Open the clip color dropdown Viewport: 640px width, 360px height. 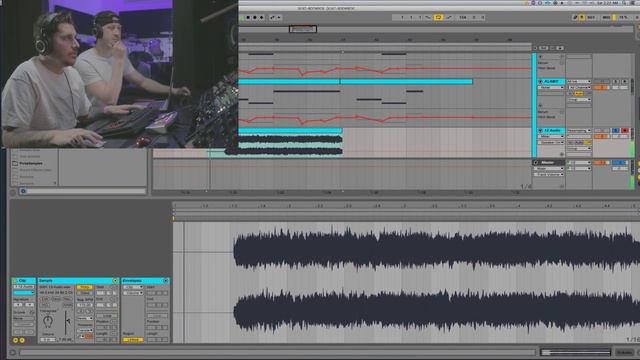[24, 293]
